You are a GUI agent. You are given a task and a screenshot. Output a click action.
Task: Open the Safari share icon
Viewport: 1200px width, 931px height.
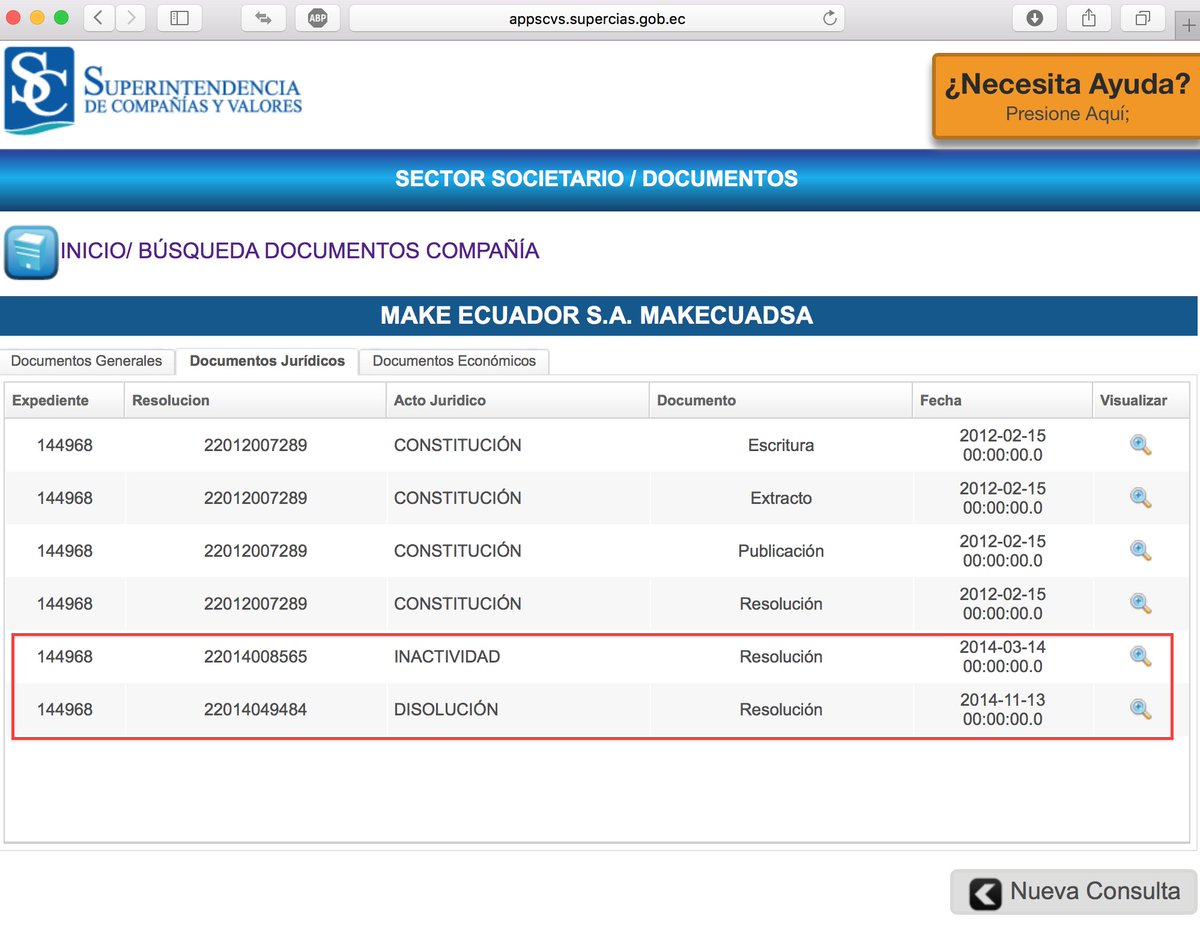[x=1089, y=18]
